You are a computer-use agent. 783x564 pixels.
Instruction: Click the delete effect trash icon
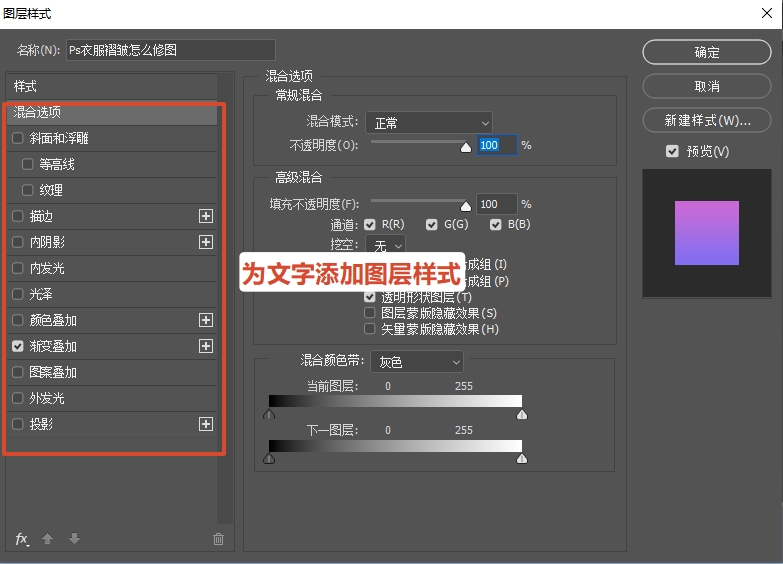[x=218, y=539]
